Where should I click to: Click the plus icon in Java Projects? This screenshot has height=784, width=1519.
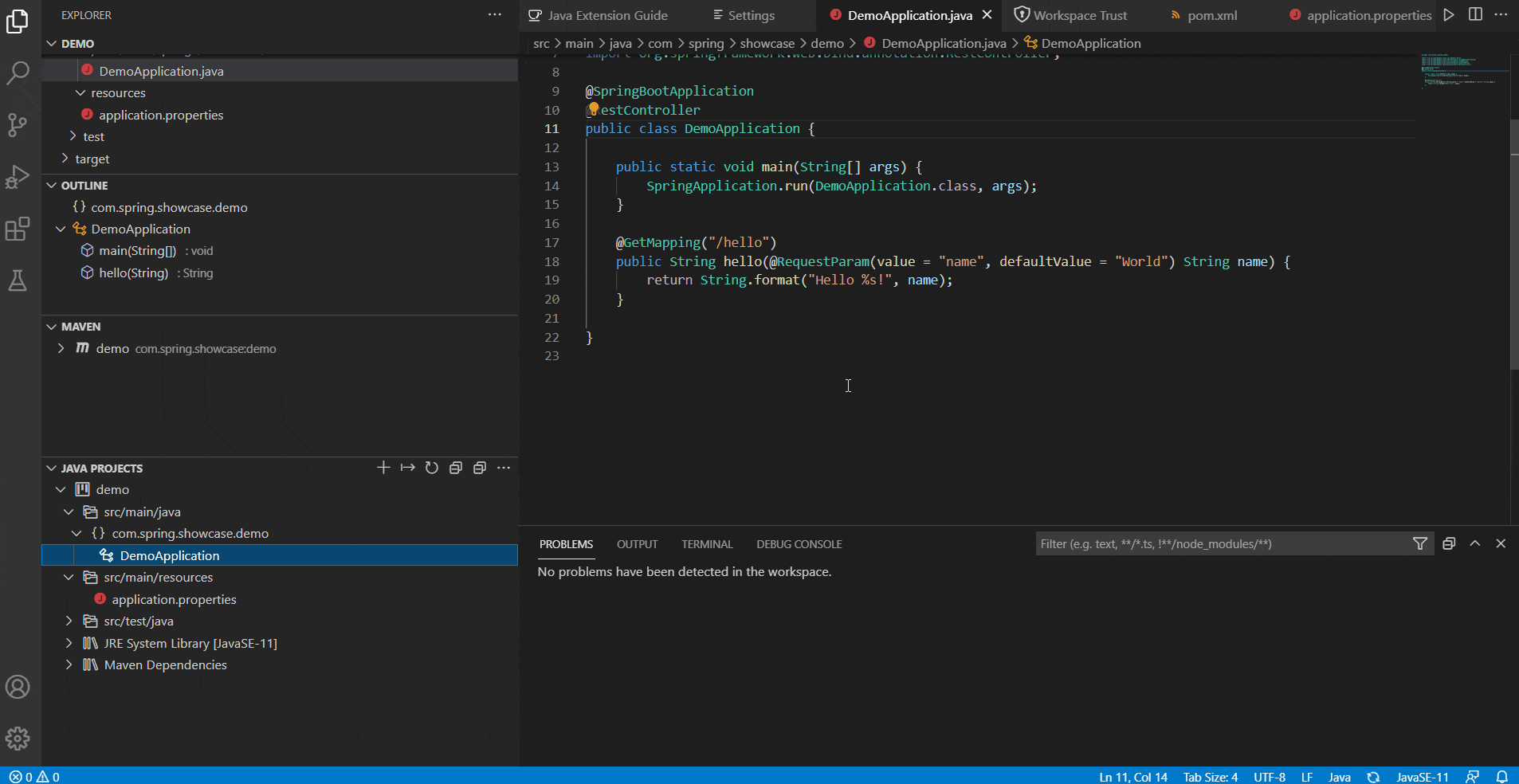point(383,468)
